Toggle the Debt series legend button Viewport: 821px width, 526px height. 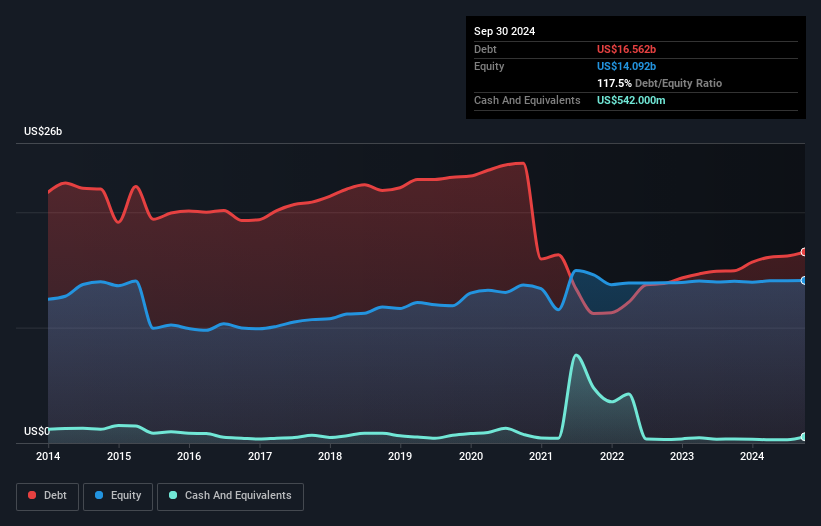(x=48, y=496)
